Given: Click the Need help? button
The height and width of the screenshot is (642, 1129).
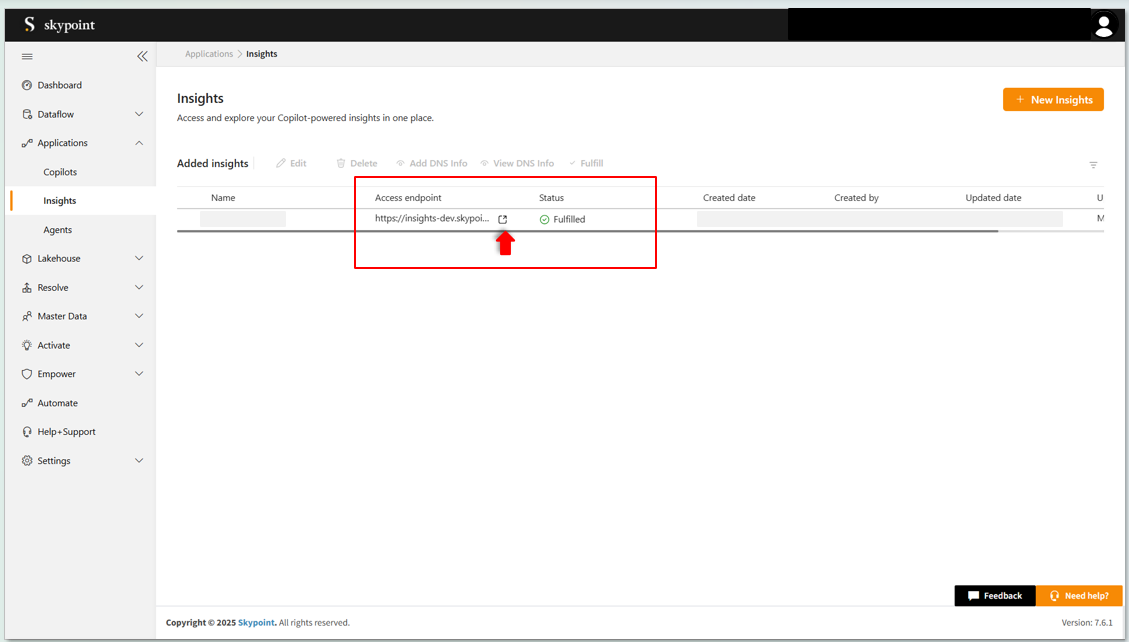Looking at the screenshot, I should point(1078,596).
